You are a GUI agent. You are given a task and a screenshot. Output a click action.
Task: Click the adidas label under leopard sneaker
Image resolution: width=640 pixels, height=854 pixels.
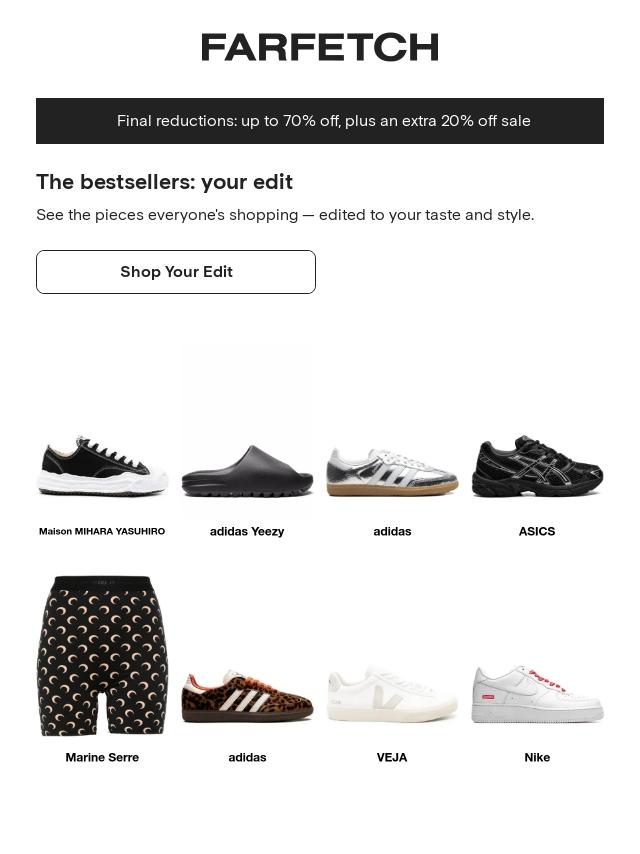point(247,757)
